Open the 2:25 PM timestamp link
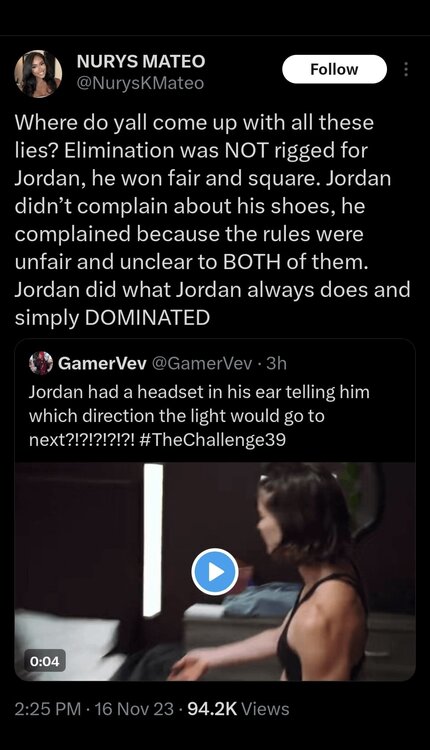This screenshot has width=430, height=750. [47, 708]
